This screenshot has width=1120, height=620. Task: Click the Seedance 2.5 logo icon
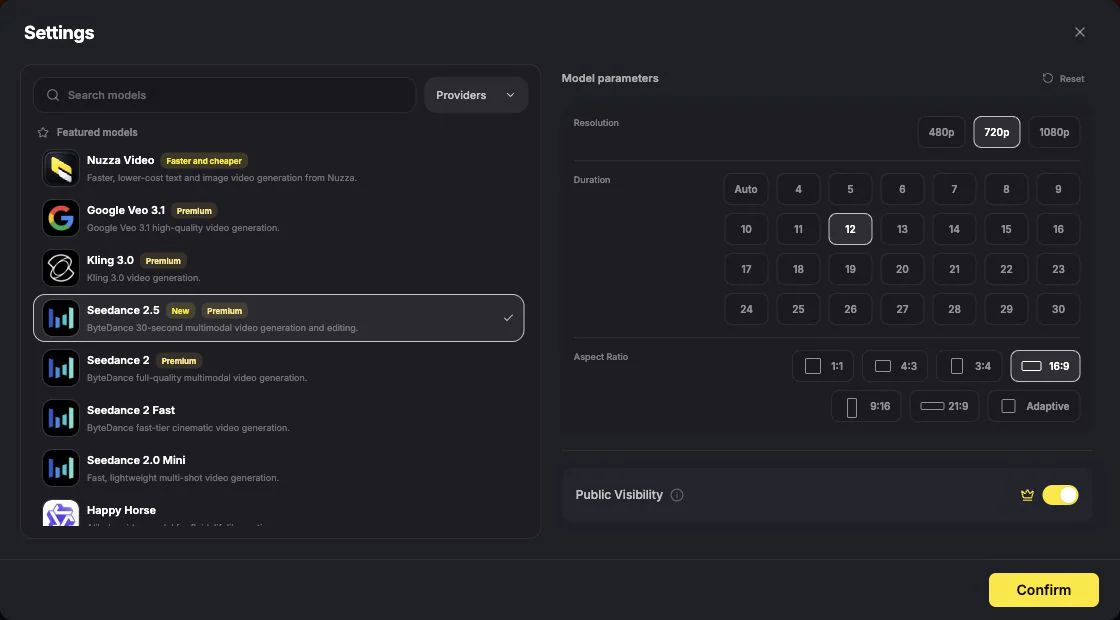pyautogui.click(x=61, y=318)
